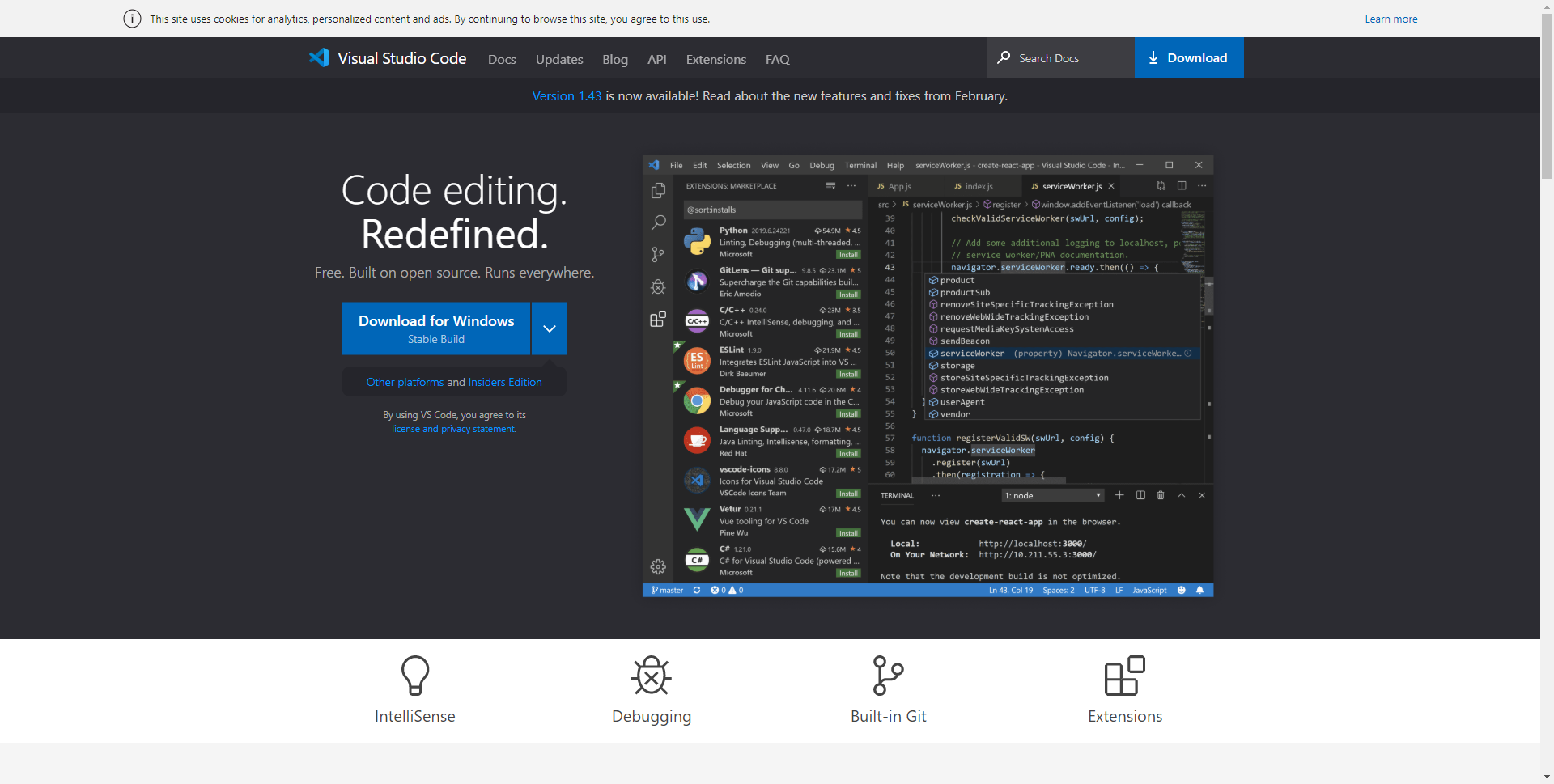Open the Blog navigation item
Screen dimensions: 1554x784
(615, 59)
